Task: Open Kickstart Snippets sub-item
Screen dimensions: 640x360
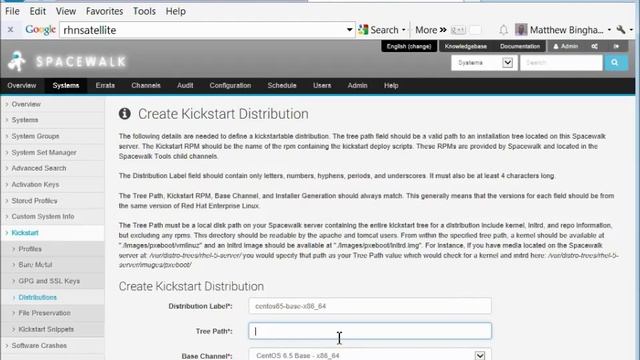Action: point(46,329)
